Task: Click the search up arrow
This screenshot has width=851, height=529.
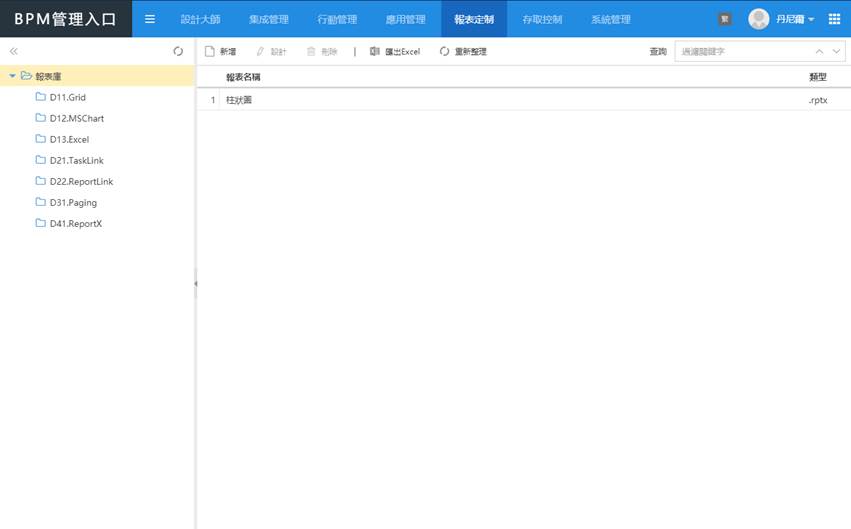Action: (819, 52)
